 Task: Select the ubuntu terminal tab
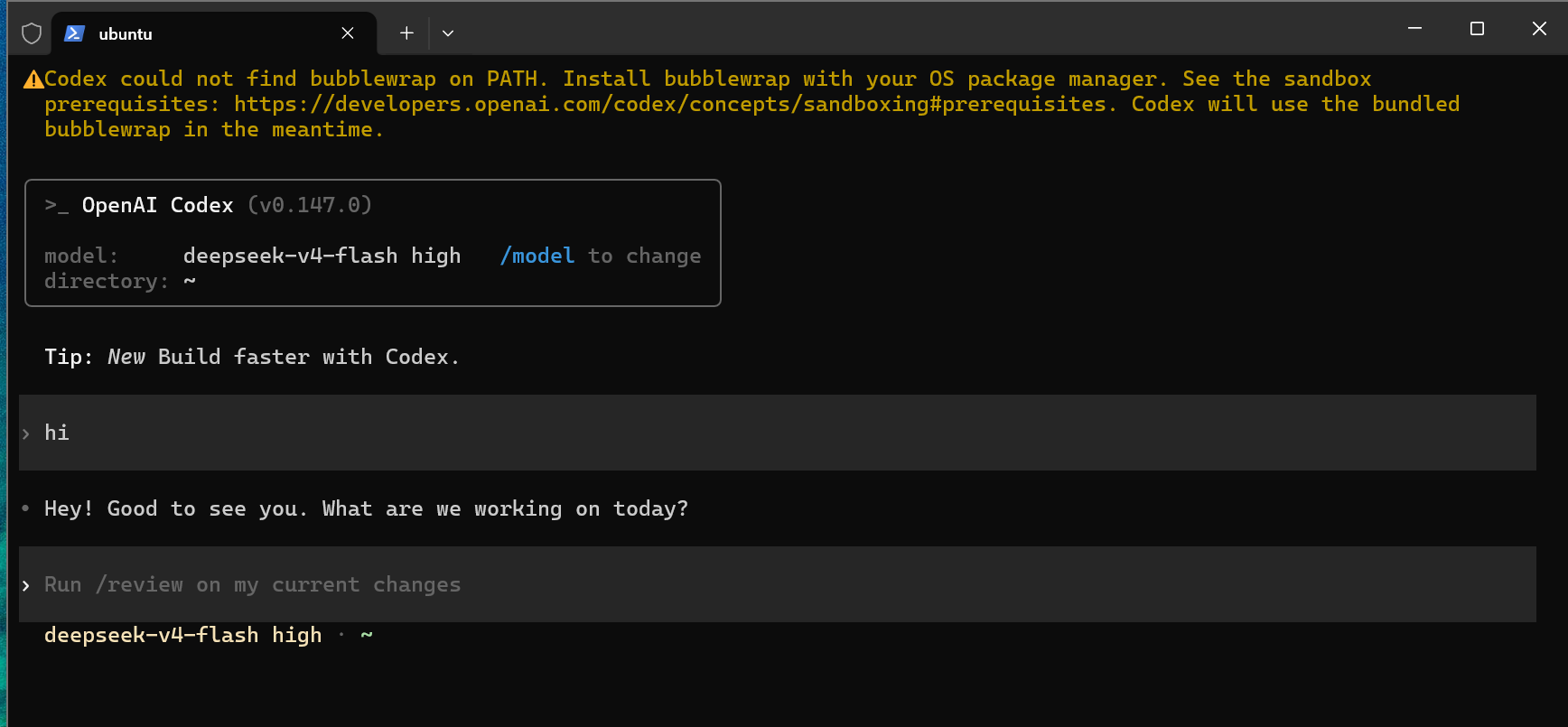[214, 33]
